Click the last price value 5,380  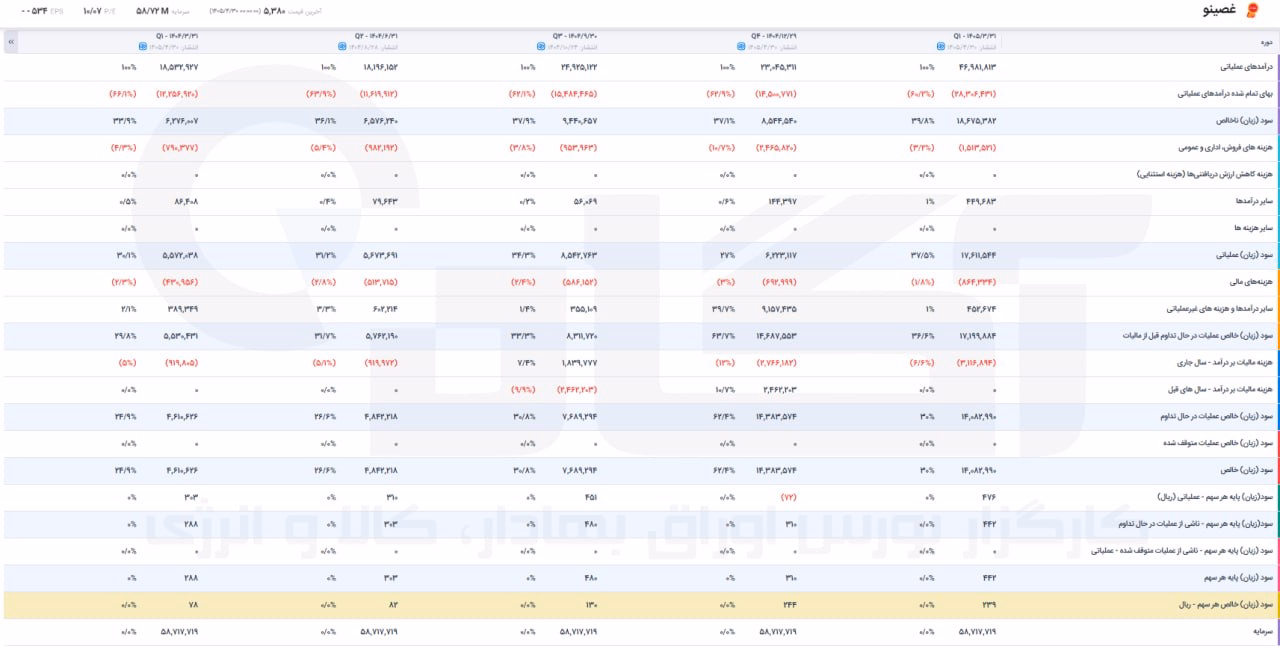click(274, 11)
